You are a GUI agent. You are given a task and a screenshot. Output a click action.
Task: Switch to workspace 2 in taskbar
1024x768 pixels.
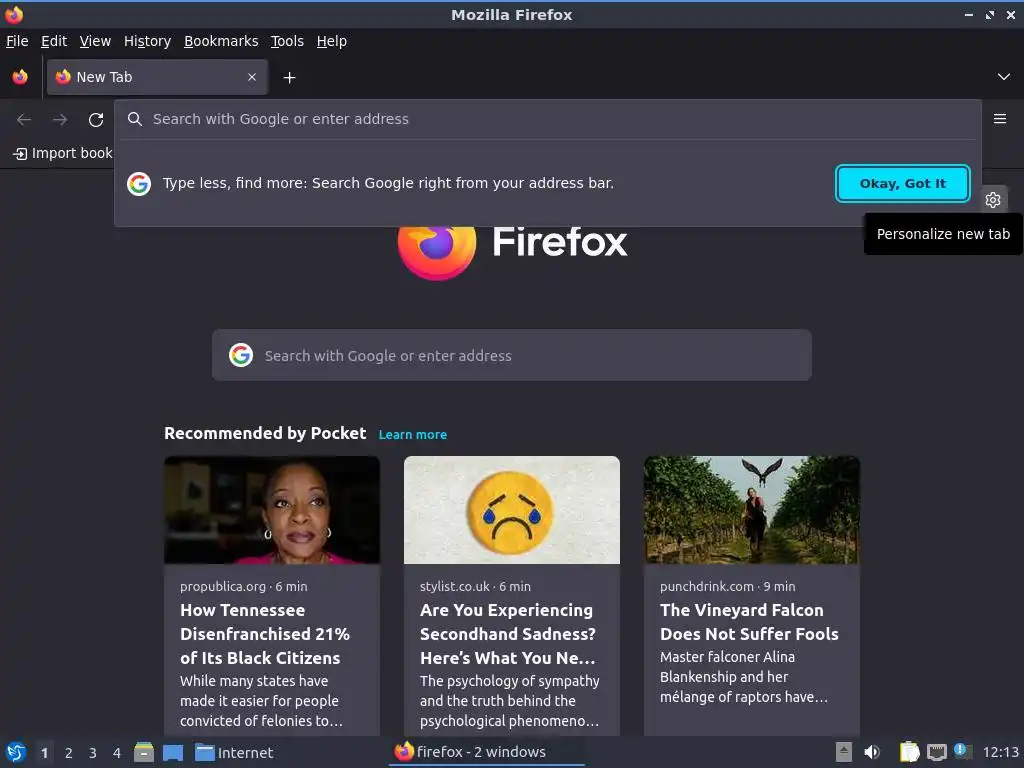pyautogui.click(x=69, y=753)
